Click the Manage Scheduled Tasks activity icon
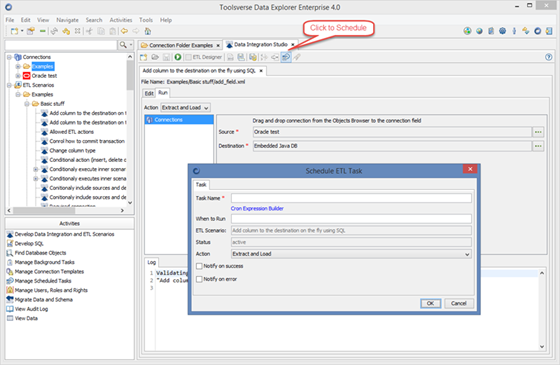Image resolution: width=560 pixels, height=365 pixels. tap(10, 281)
